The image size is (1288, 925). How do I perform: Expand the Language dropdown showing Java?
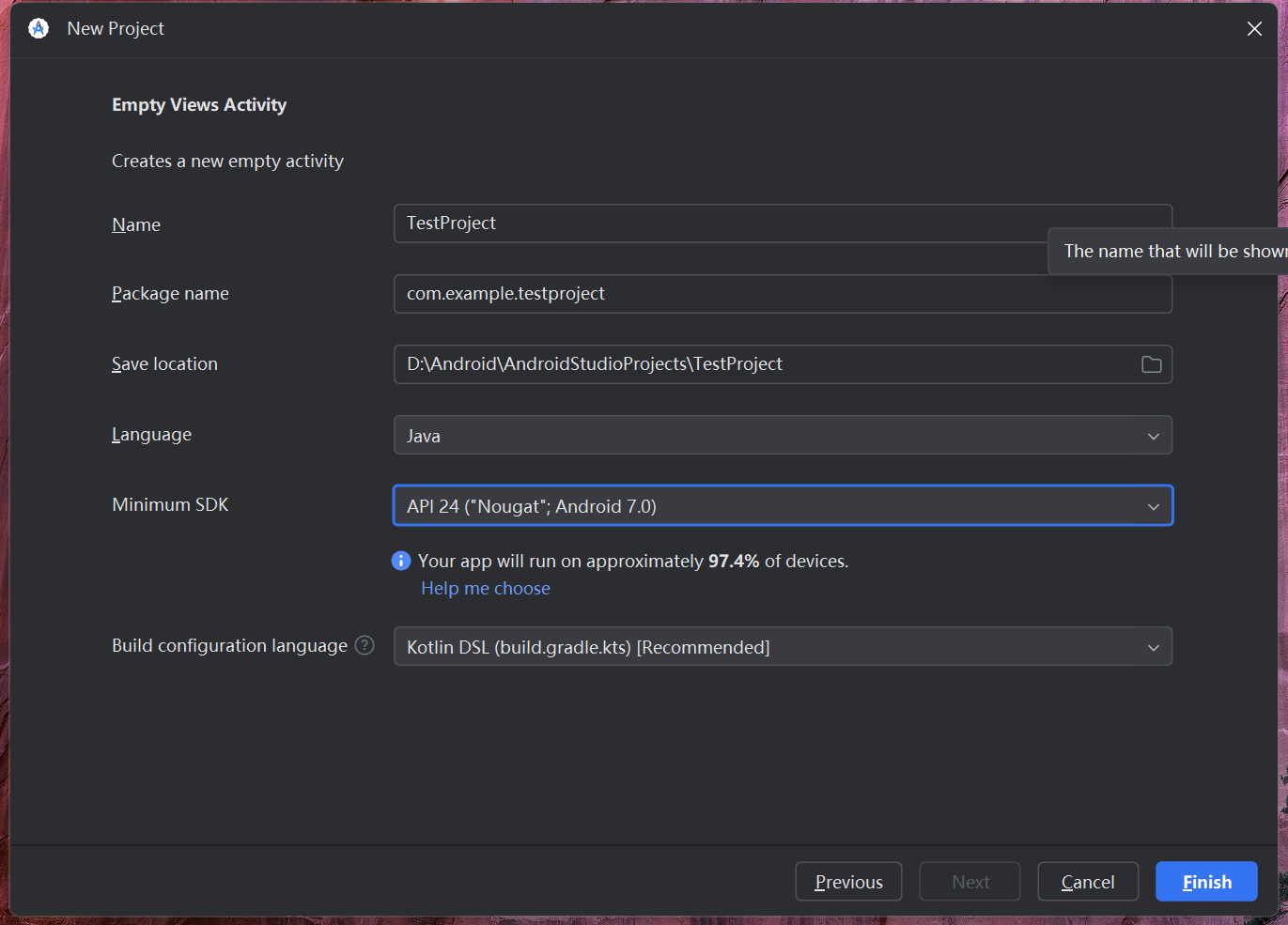click(783, 435)
